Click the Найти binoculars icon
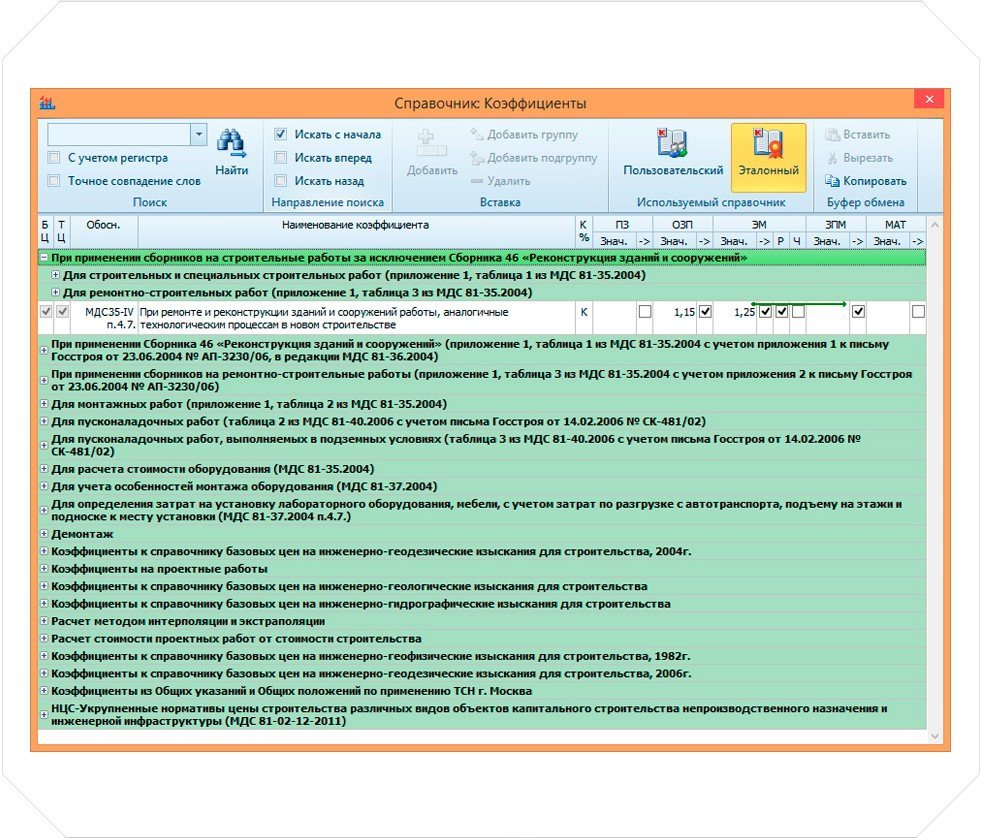 point(231,143)
